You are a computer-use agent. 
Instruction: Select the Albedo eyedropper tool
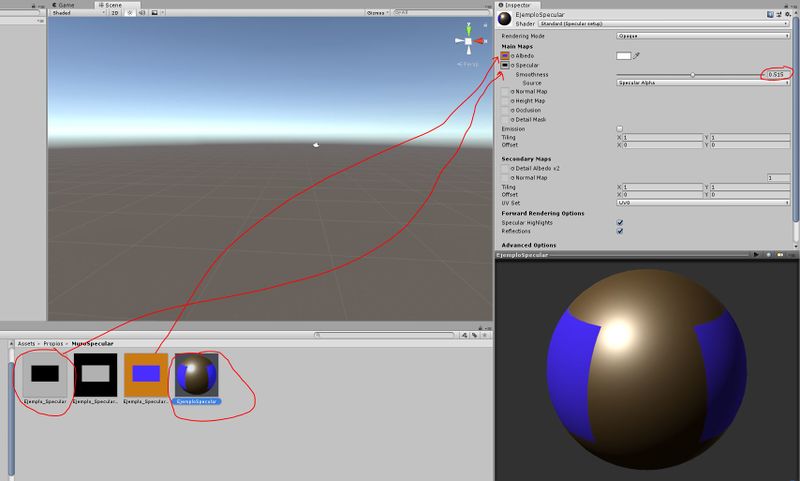pos(636,56)
